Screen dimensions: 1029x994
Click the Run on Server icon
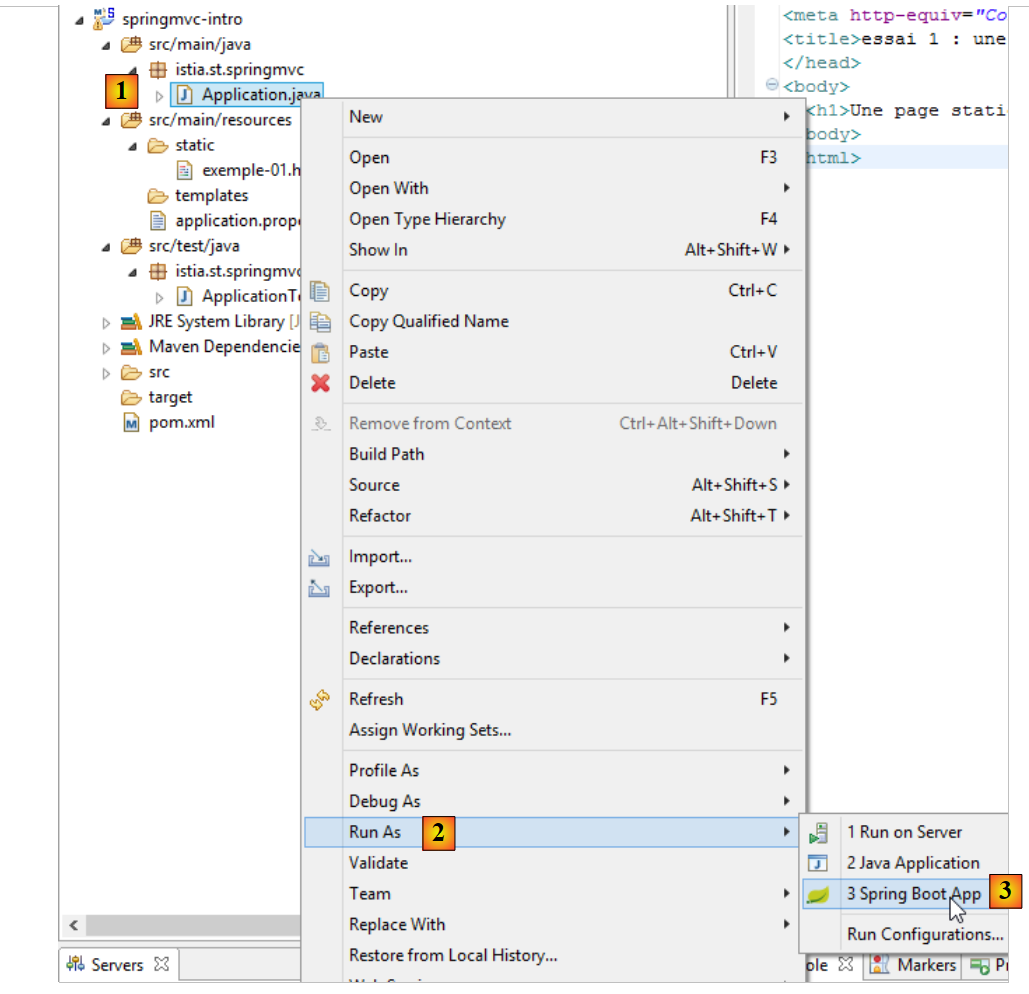818,832
